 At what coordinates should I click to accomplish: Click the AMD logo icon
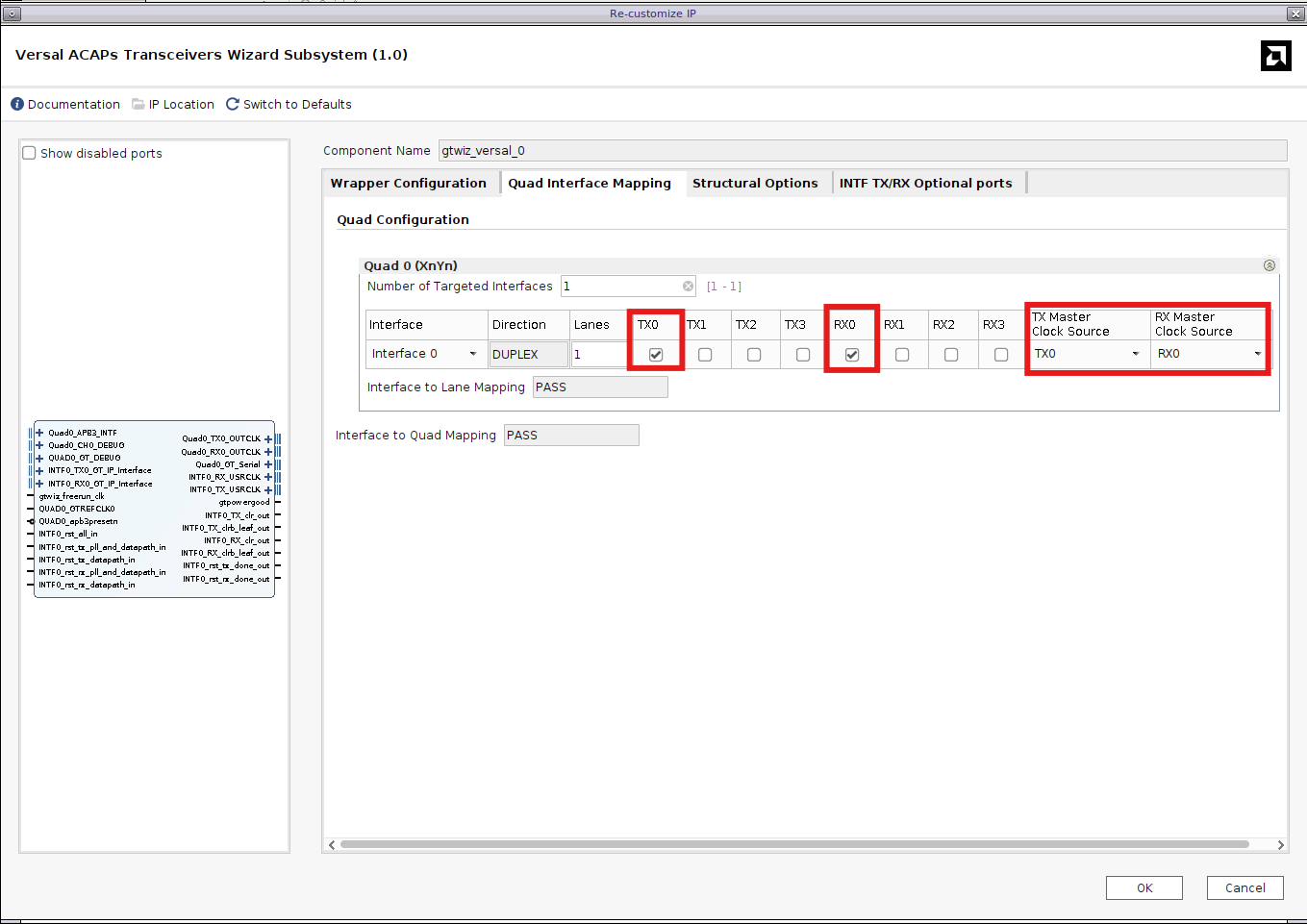1275,56
